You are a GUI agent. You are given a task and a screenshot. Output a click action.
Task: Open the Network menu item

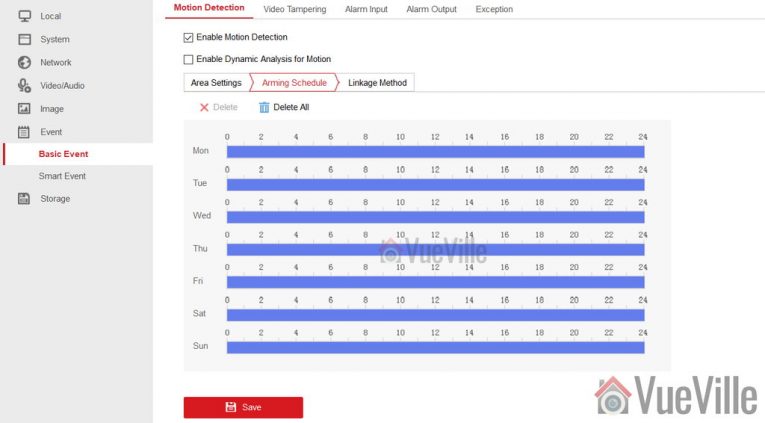56,62
